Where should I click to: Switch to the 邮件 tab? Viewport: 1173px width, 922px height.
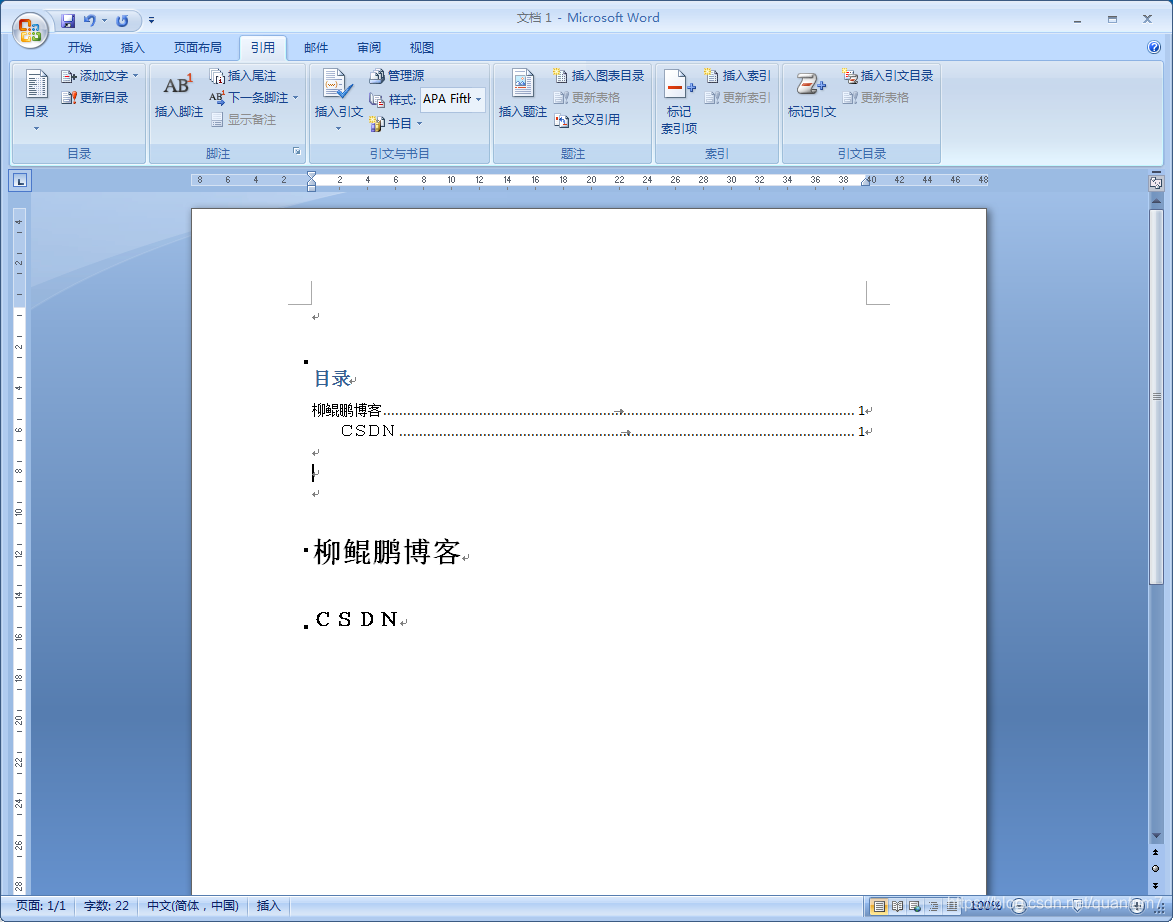[x=316, y=47]
